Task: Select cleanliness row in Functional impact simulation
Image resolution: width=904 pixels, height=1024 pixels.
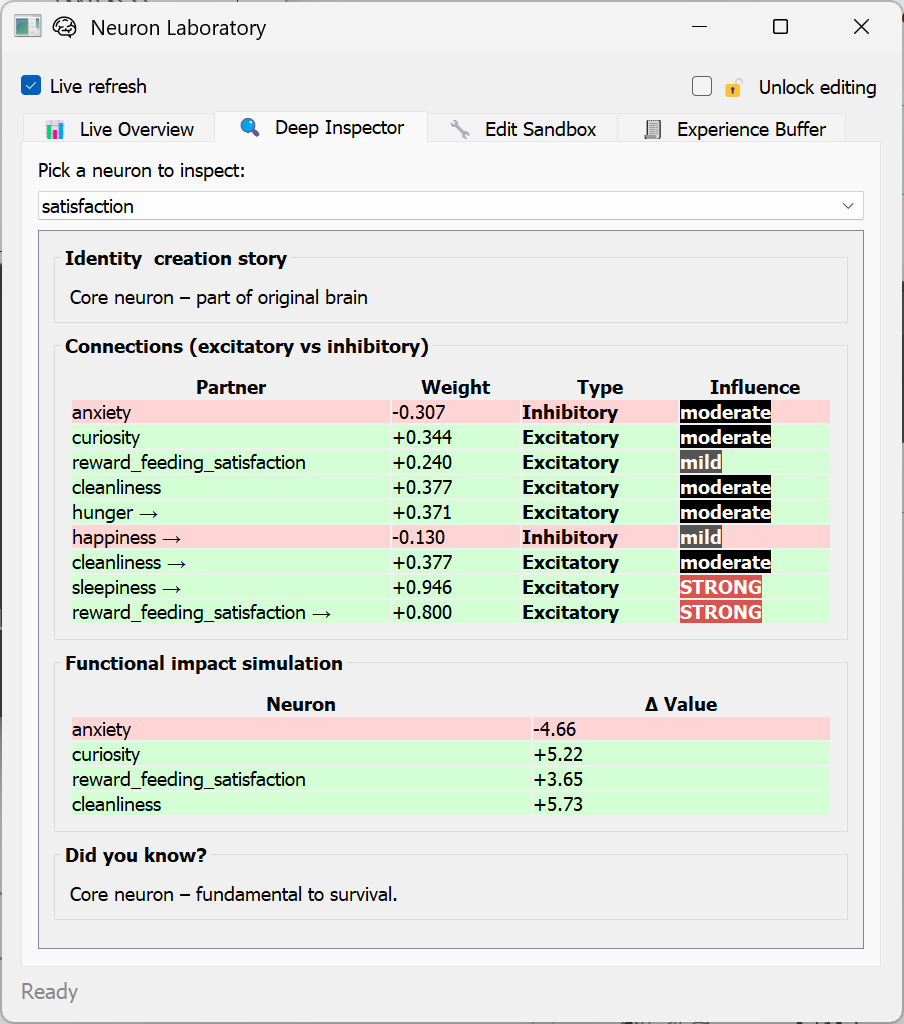Action: click(x=451, y=804)
